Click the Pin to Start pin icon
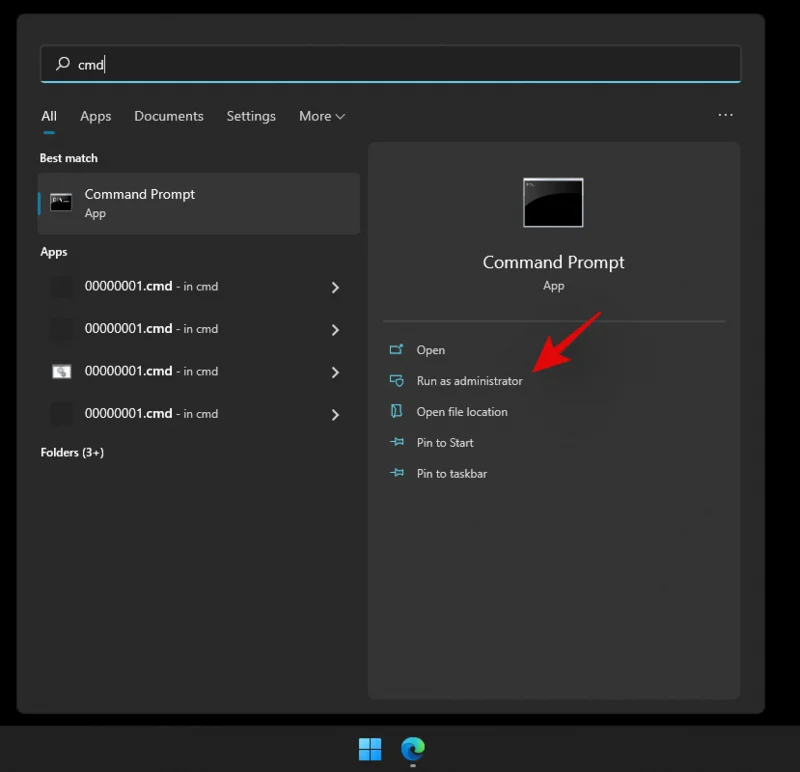The image size is (800, 772). pyautogui.click(x=395, y=442)
